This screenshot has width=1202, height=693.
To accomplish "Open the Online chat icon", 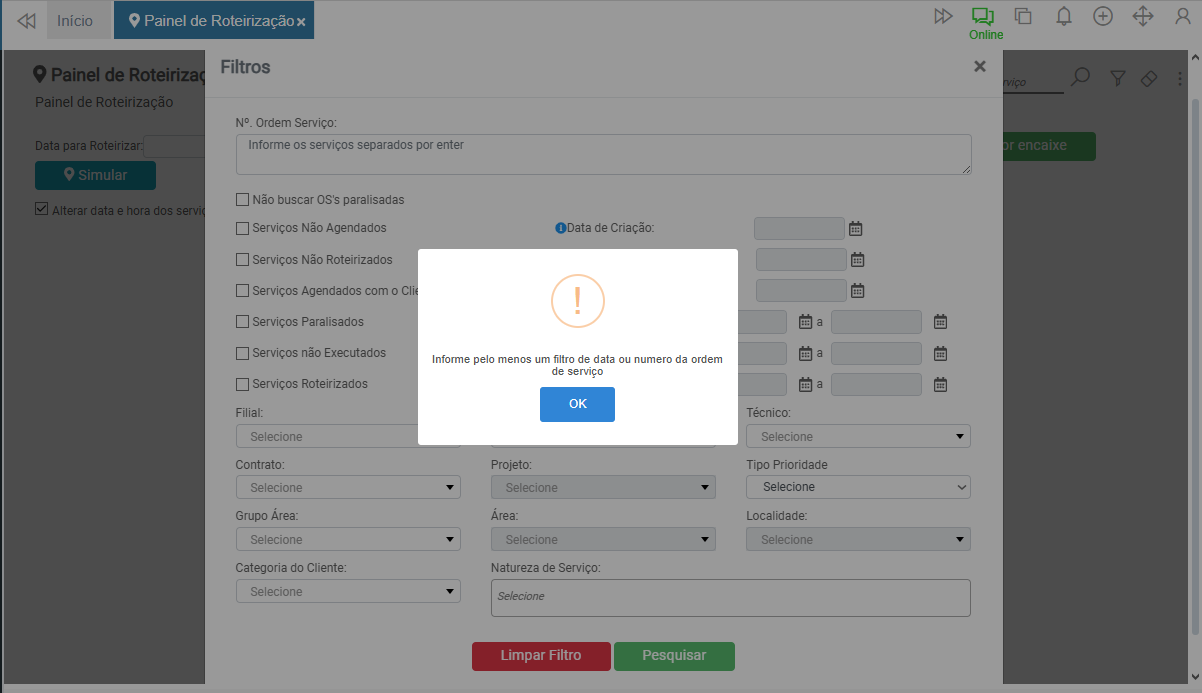I will (983, 17).
